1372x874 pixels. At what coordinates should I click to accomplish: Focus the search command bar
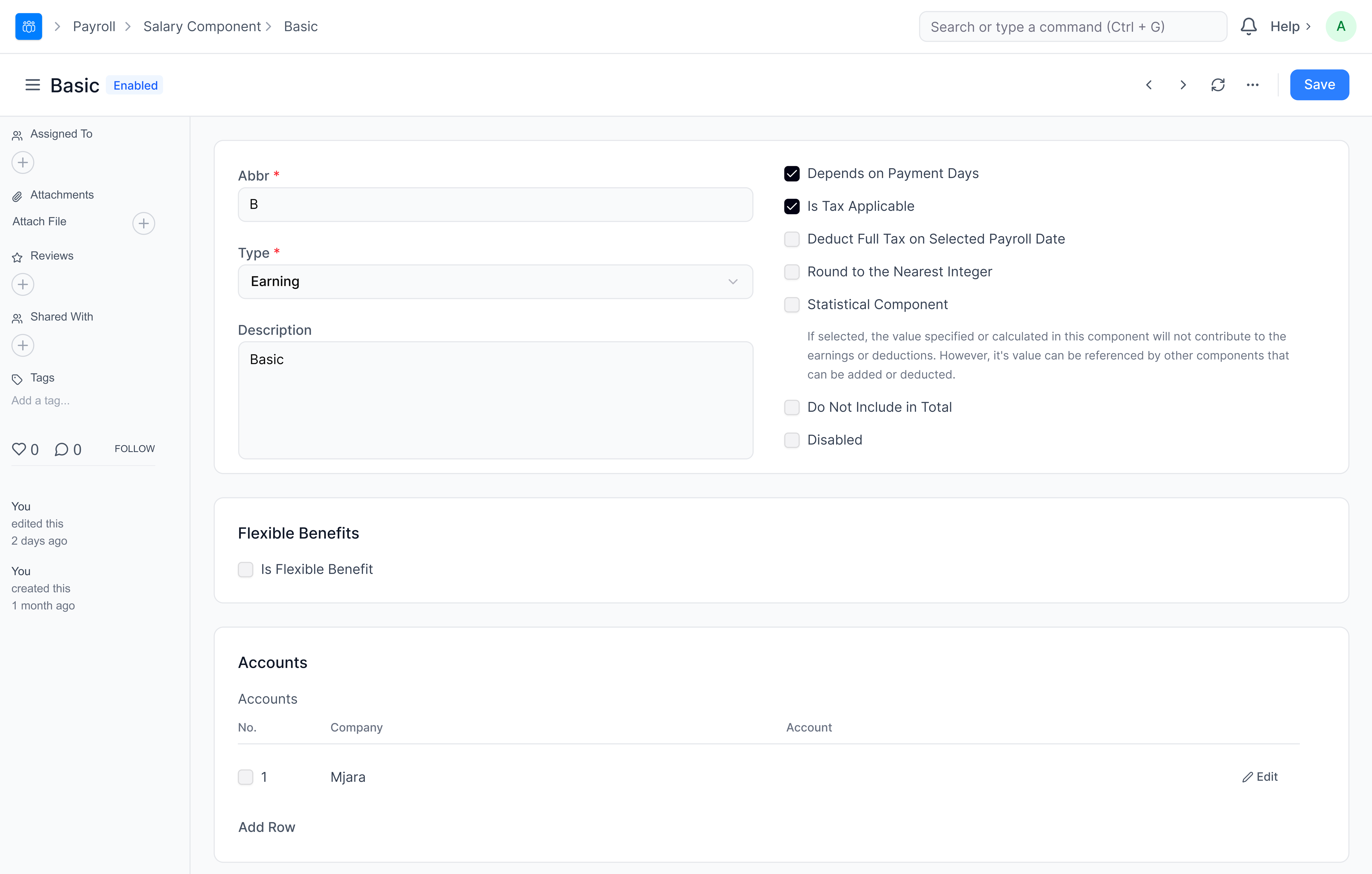click(1072, 26)
